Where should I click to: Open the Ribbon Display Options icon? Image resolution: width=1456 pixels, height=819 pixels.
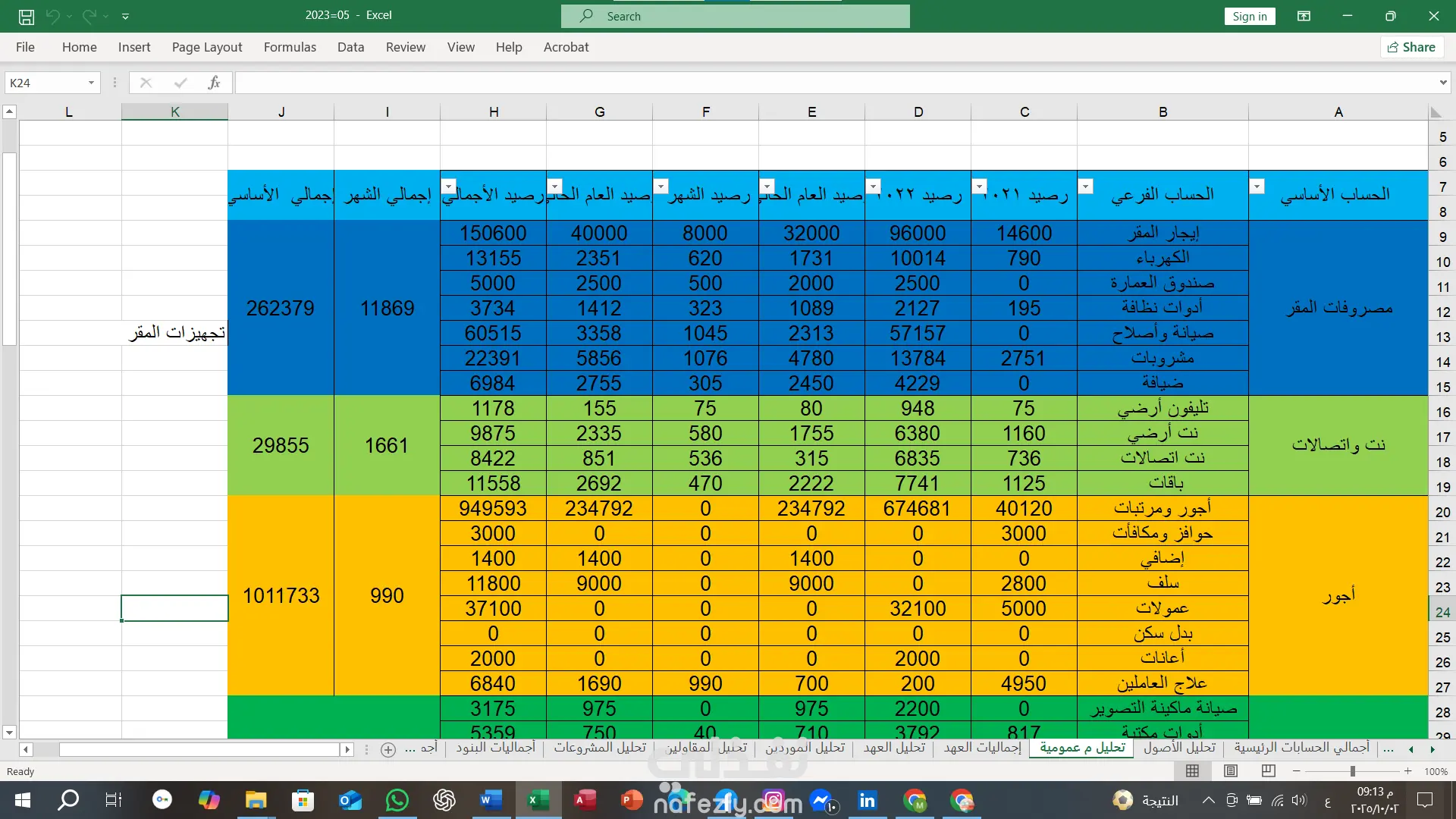(1304, 16)
